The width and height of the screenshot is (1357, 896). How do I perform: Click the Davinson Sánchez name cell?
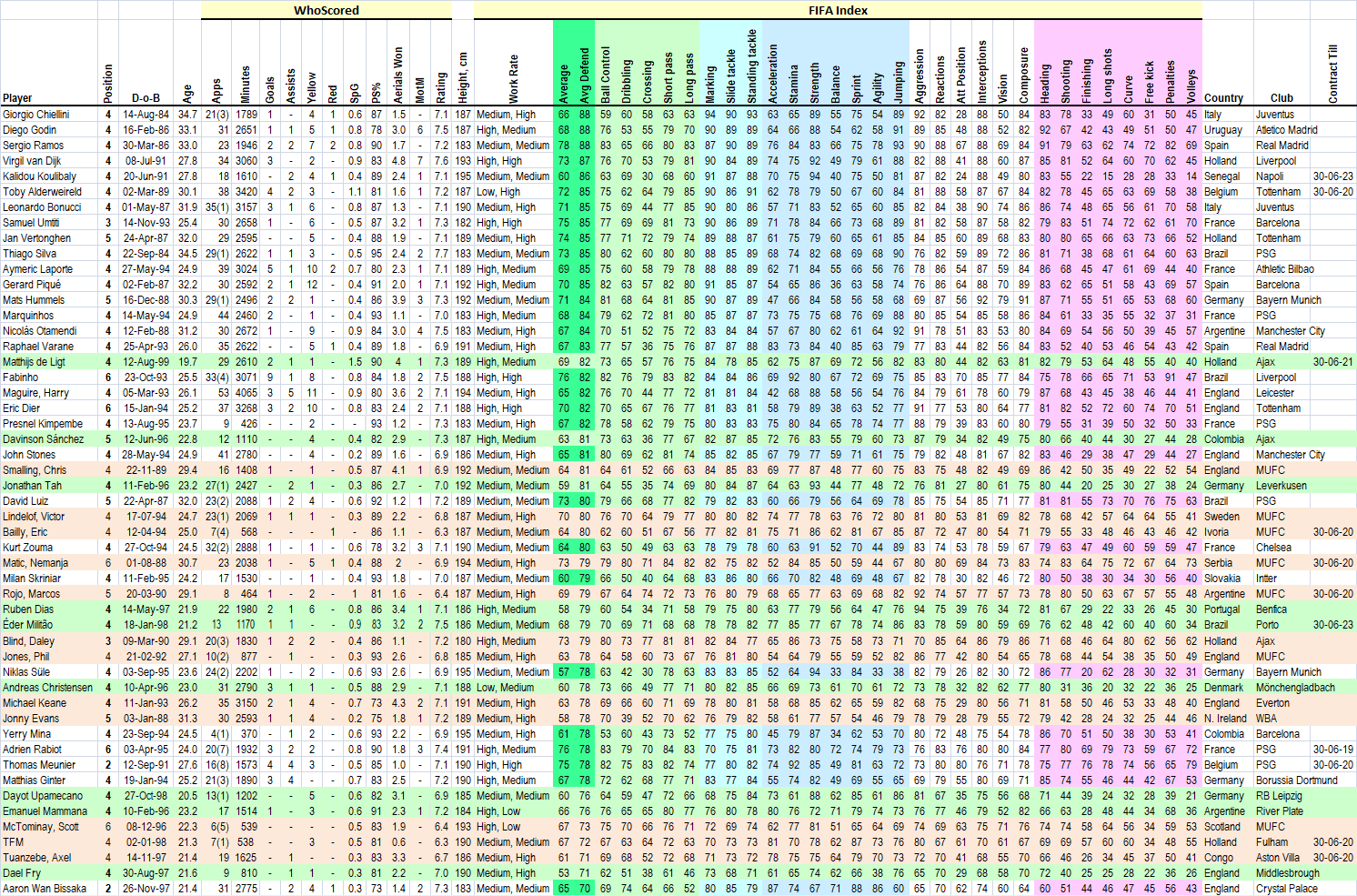pyautogui.click(x=49, y=439)
